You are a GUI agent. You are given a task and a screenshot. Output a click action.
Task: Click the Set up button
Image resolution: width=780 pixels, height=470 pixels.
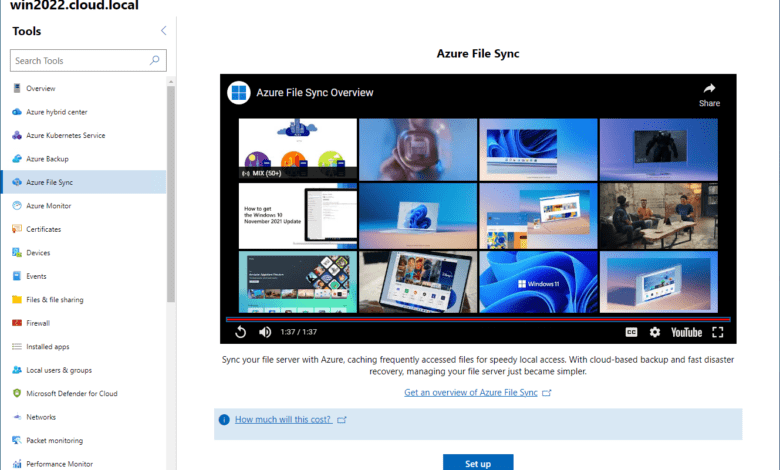point(478,463)
